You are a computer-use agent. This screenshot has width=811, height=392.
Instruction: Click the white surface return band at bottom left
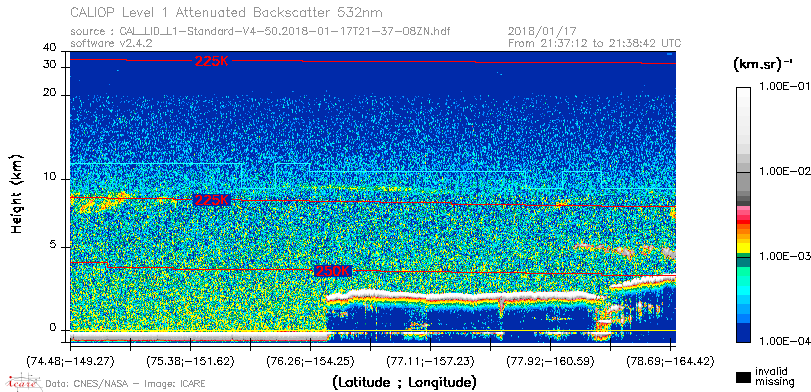coord(198,337)
